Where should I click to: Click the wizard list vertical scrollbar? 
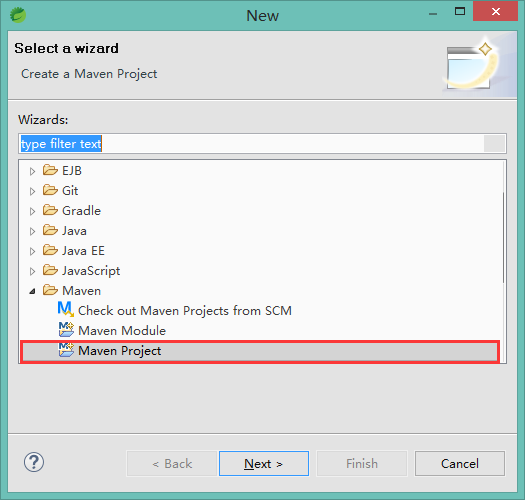pos(504,237)
